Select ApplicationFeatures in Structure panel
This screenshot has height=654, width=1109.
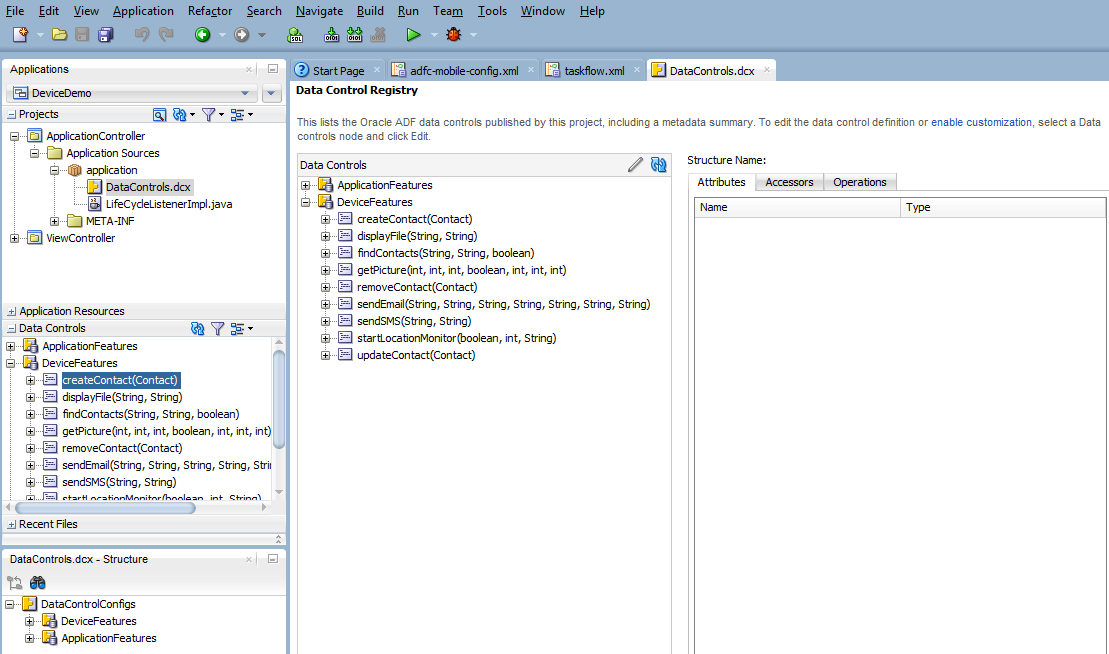(x=109, y=638)
